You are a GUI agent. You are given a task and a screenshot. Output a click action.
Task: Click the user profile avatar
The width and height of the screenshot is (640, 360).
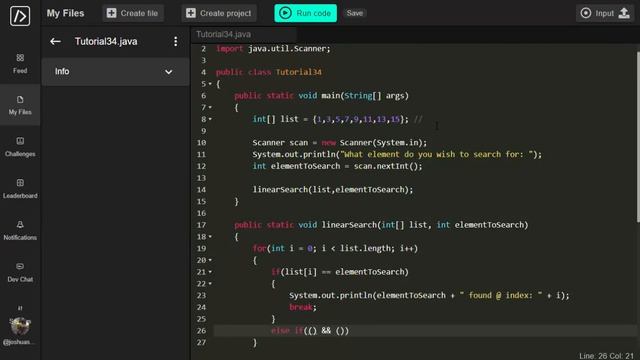(x=20, y=327)
